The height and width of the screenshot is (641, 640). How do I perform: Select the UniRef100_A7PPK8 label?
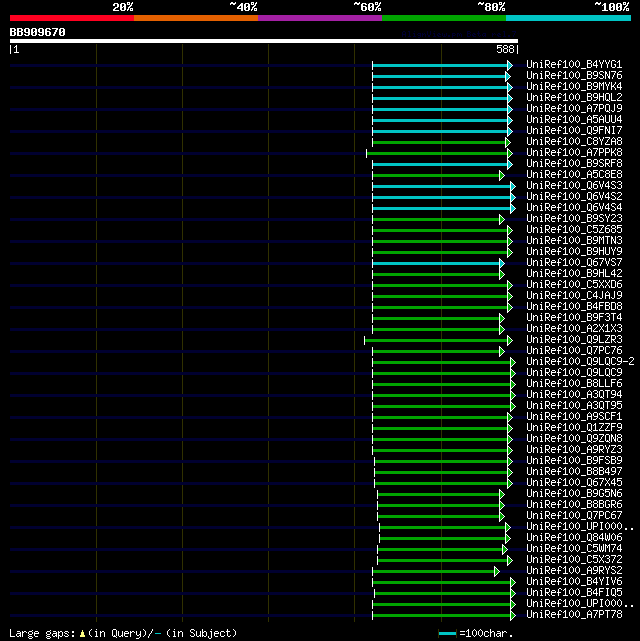point(574,152)
